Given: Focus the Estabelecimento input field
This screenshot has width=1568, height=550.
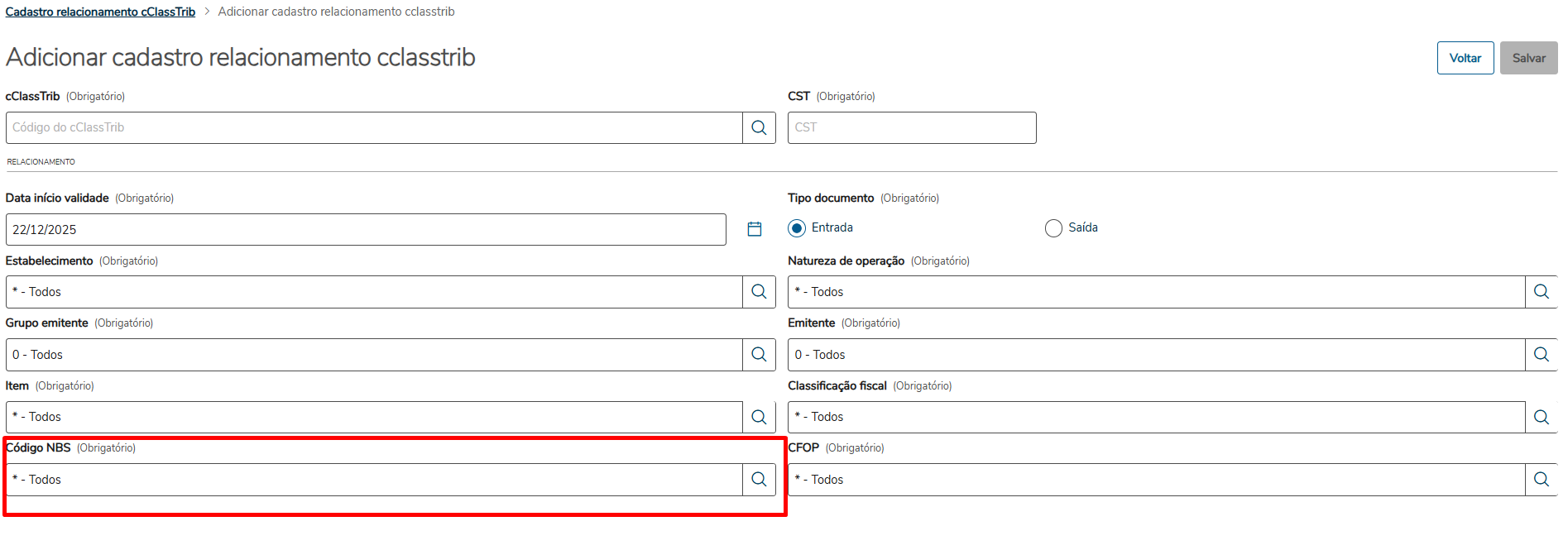Looking at the screenshot, I should 372,292.
